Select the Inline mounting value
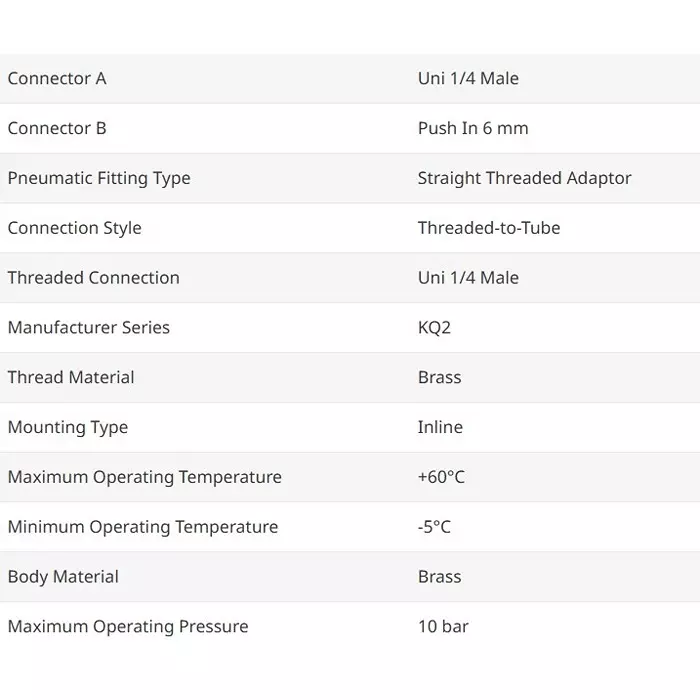The height and width of the screenshot is (700, 700). pyautogui.click(x=440, y=428)
